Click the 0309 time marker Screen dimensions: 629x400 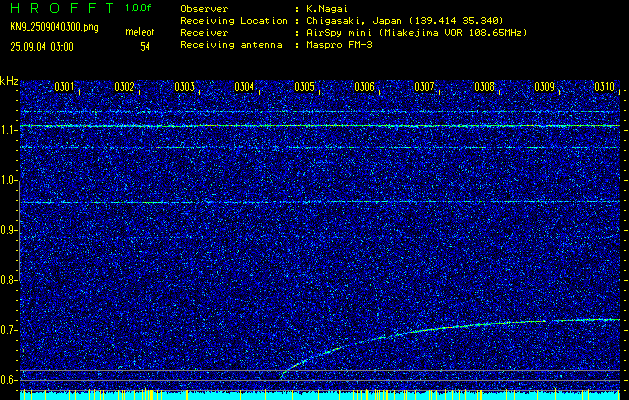point(545,87)
